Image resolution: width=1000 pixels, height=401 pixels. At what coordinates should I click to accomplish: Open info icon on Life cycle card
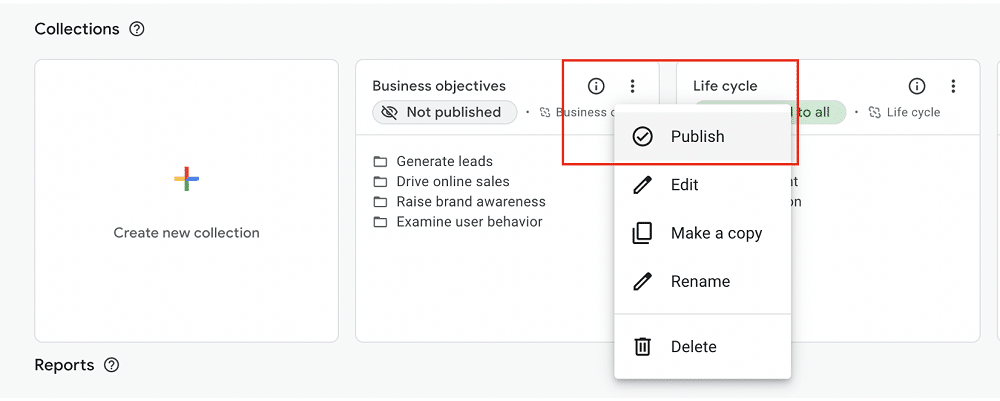(916, 85)
